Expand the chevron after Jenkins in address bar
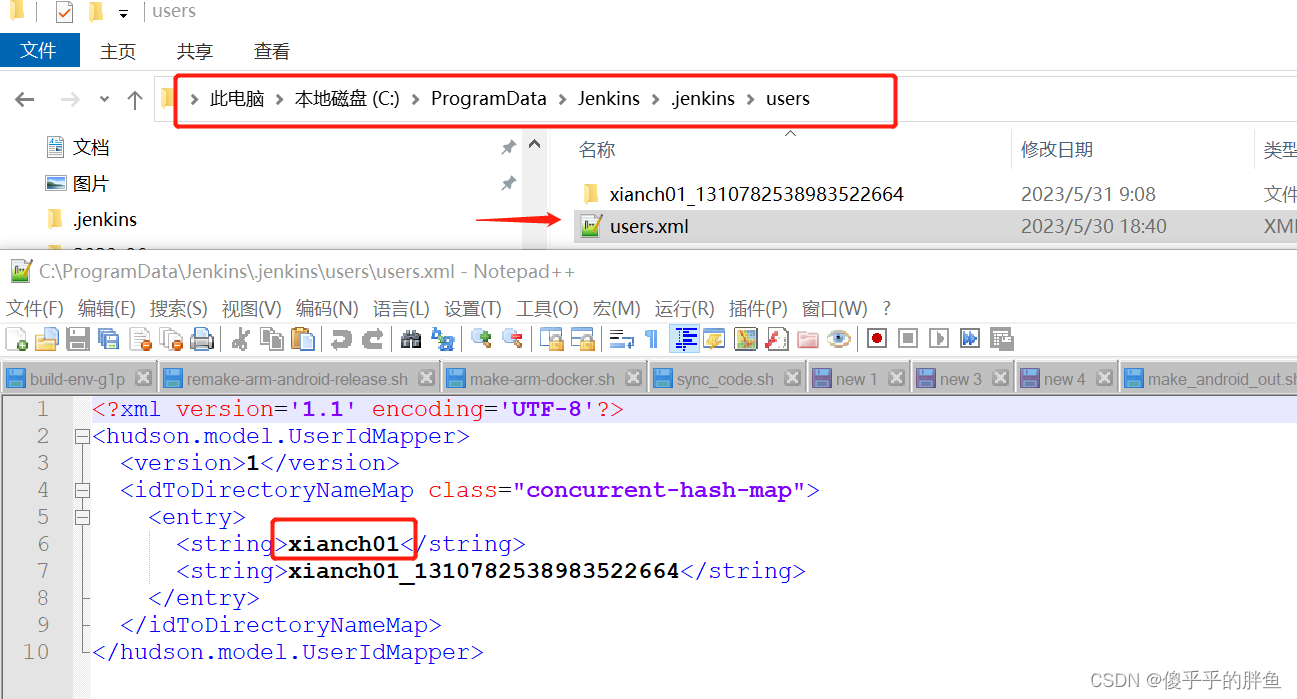The height and width of the screenshot is (699, 1297). pos(655,99)
